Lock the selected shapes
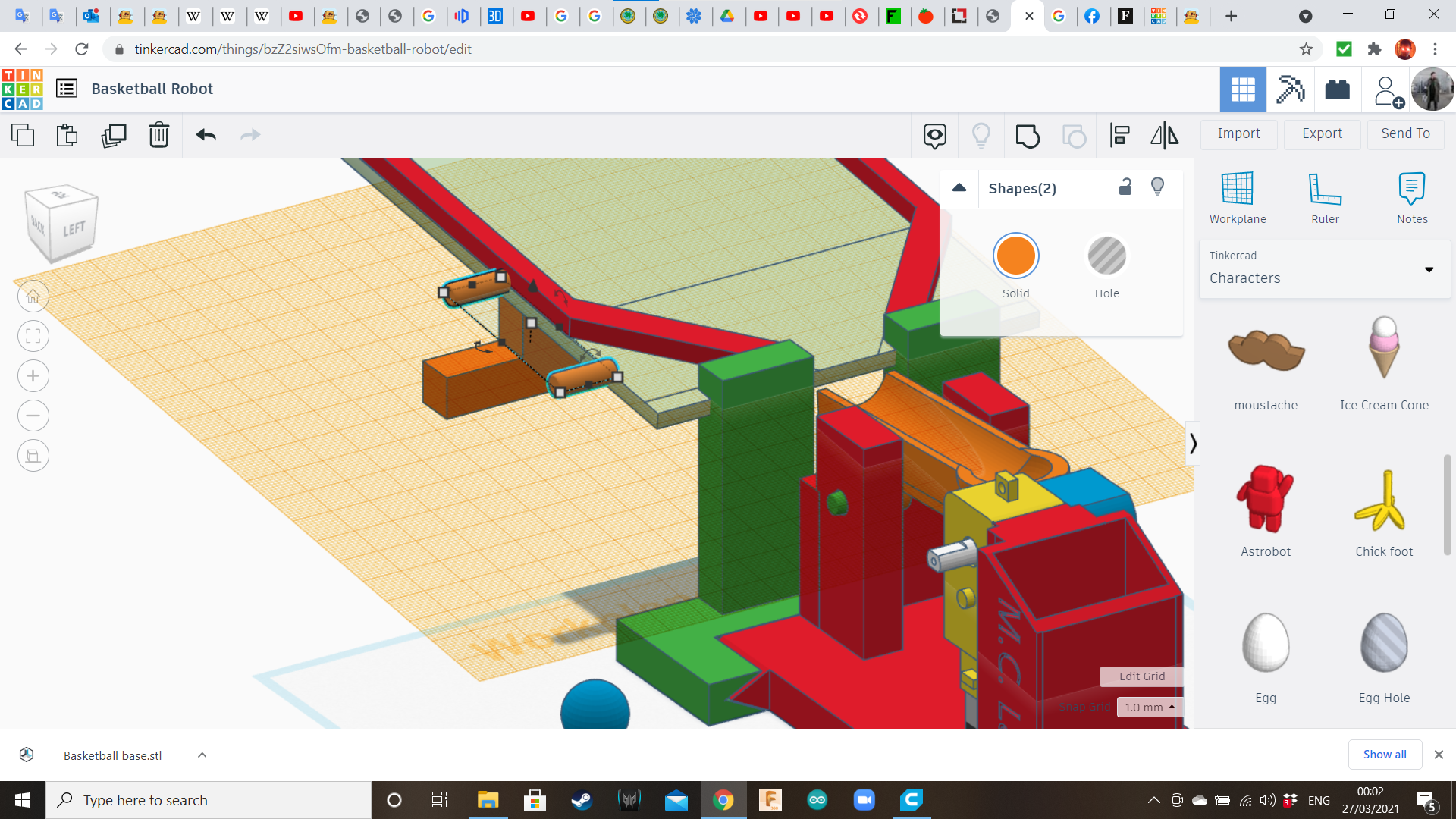Viewport: 1456px width, 819px height. coord(1125,187)
